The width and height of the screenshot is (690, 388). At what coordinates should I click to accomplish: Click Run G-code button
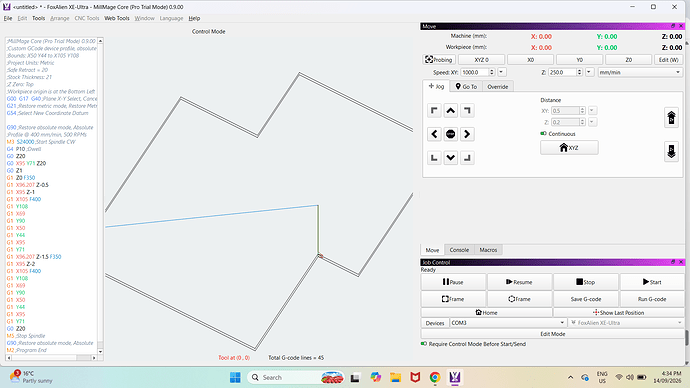pos(652,299)
